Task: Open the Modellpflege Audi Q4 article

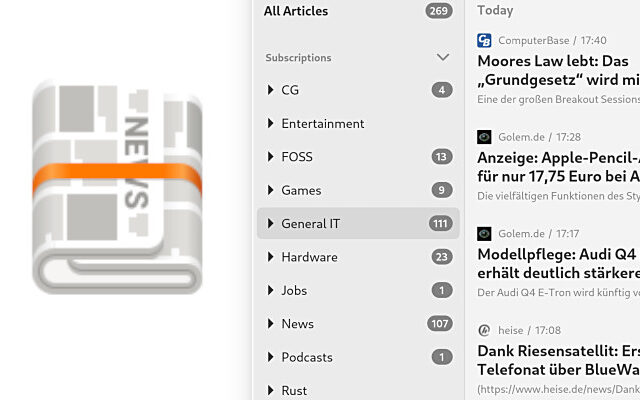Action: 557,263
